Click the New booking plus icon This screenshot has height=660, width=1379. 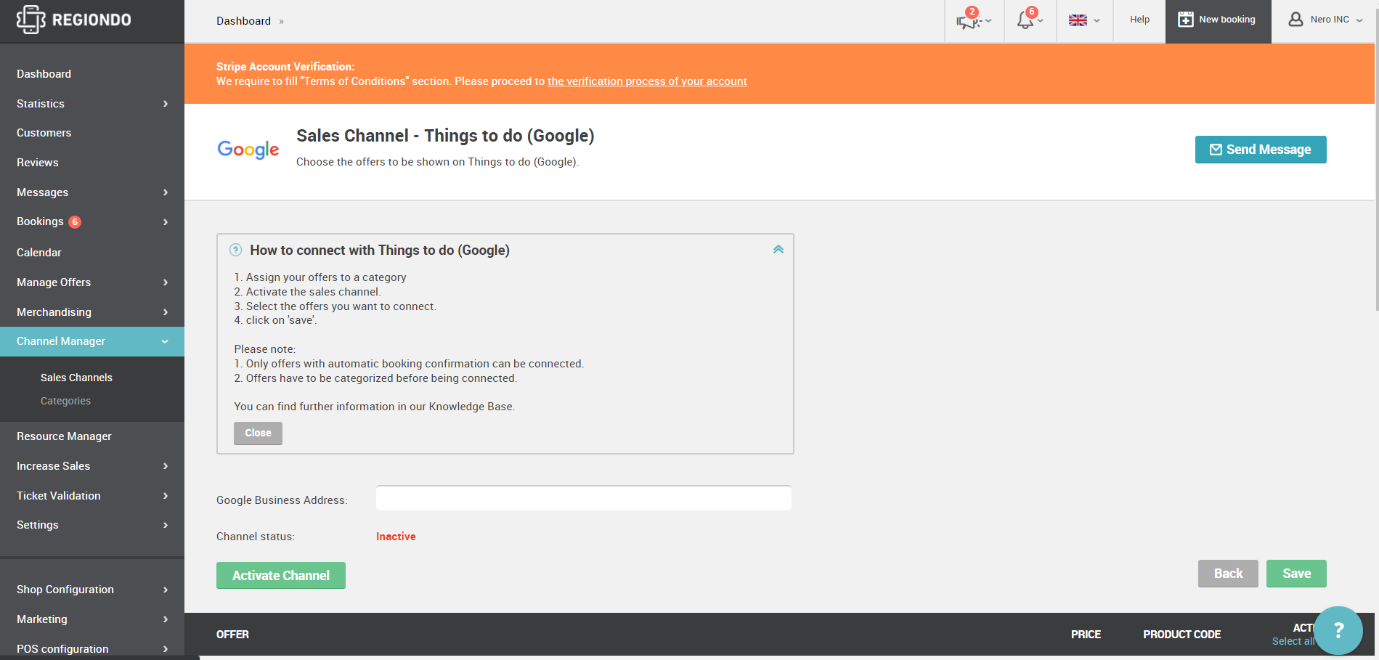(1186, 20)
